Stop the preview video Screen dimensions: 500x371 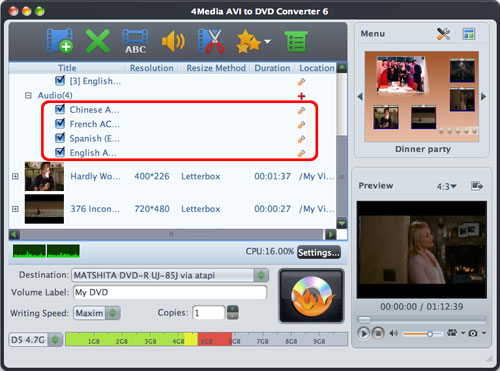click(x=378, y=333)
